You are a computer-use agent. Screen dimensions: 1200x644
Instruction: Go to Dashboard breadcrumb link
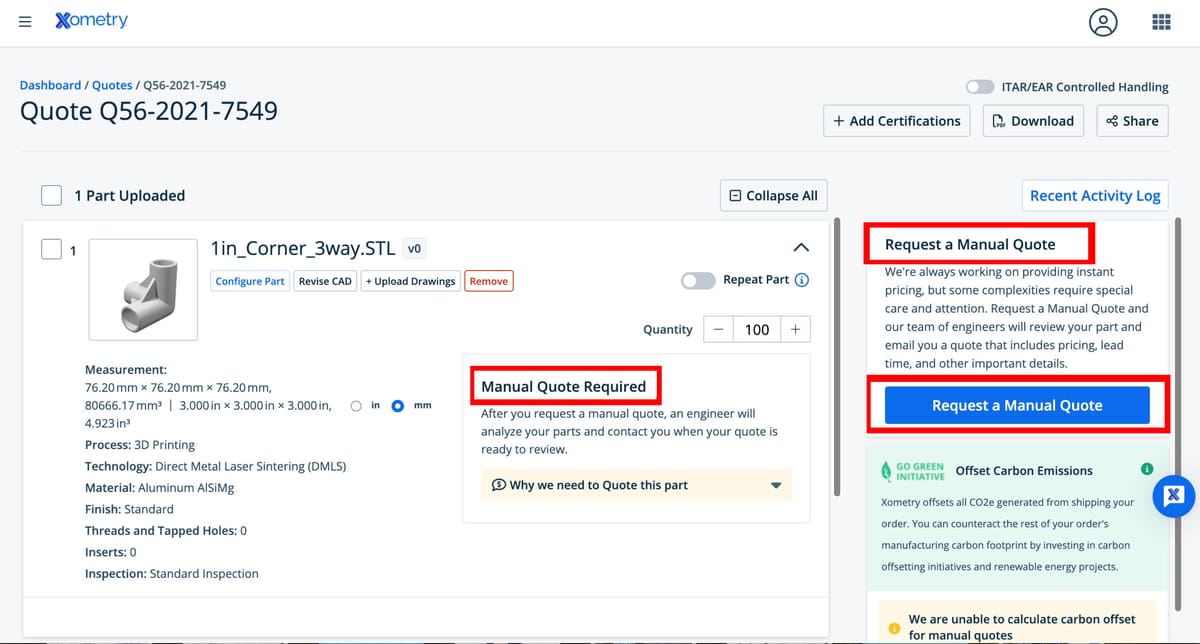coord(51,86)
